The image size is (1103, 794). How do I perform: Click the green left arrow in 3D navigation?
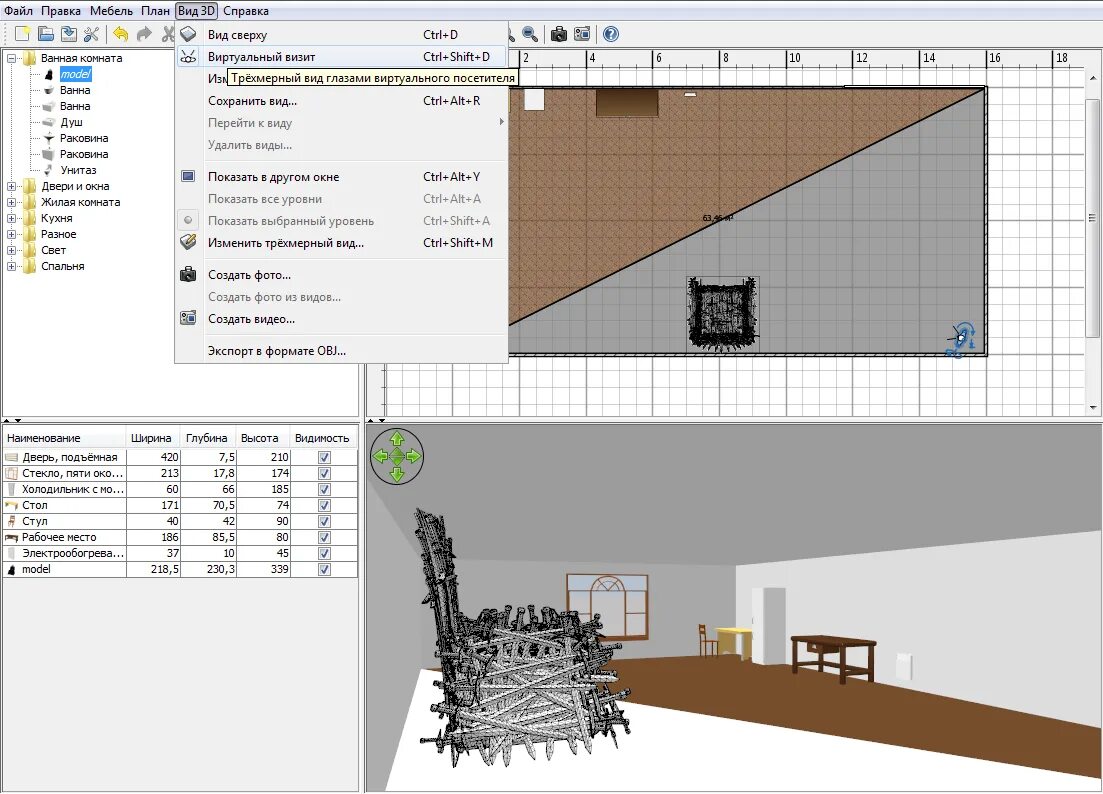pyautogui.click(x=380, y=456)
